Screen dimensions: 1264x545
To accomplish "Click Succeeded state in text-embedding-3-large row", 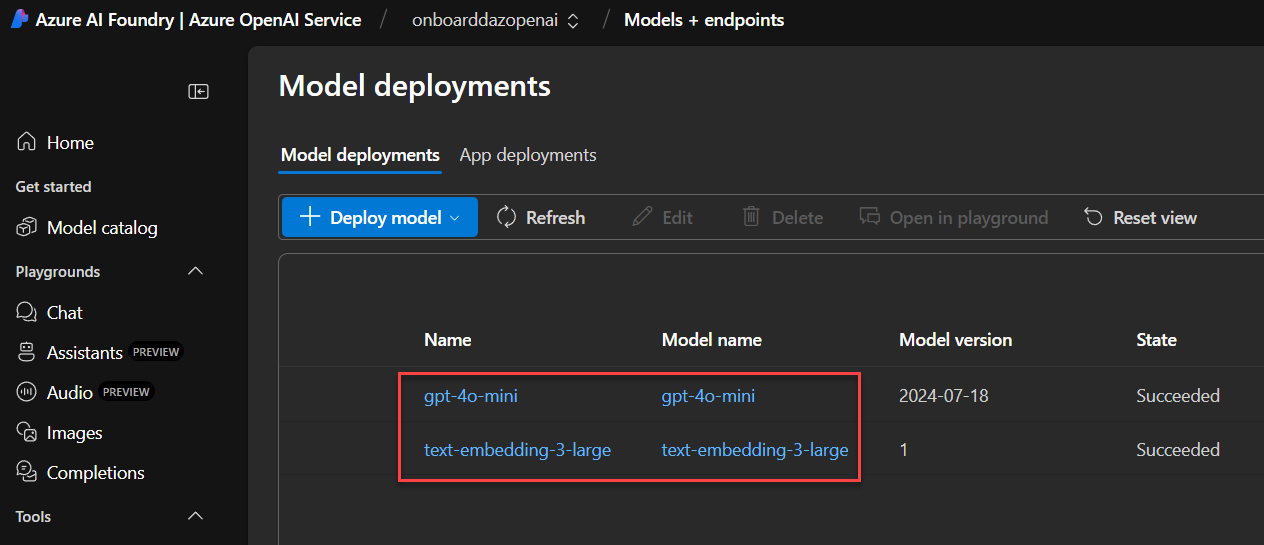I will click(1178, 450).
